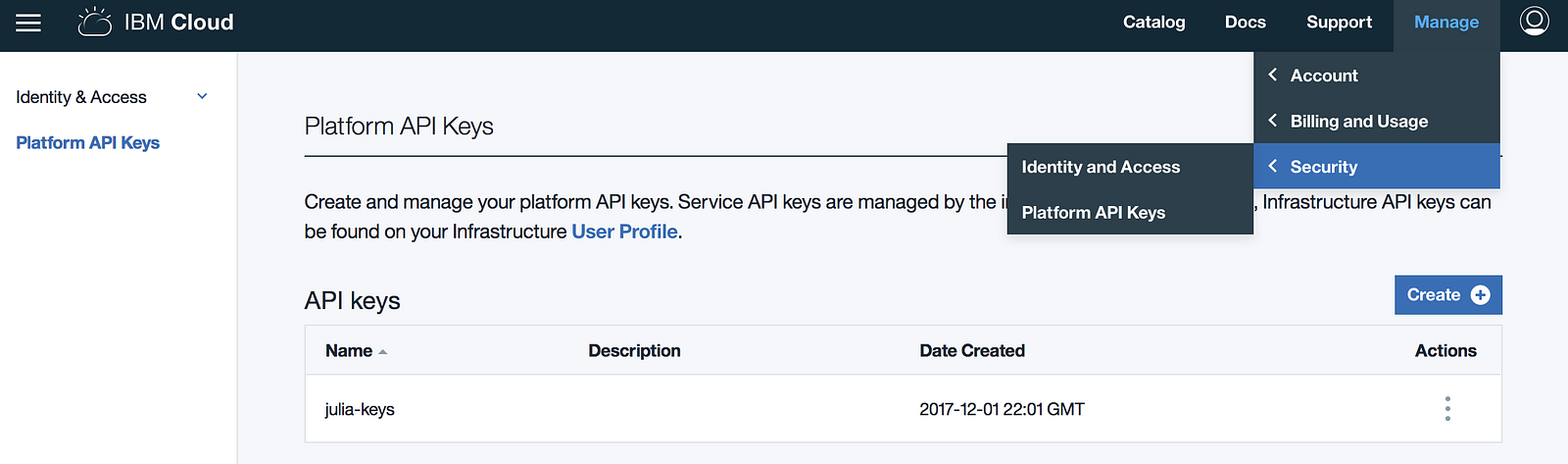This screenshot has width=1568, height=464.
Task: Click the plus icon on Create button
Action: (1481, 295)
